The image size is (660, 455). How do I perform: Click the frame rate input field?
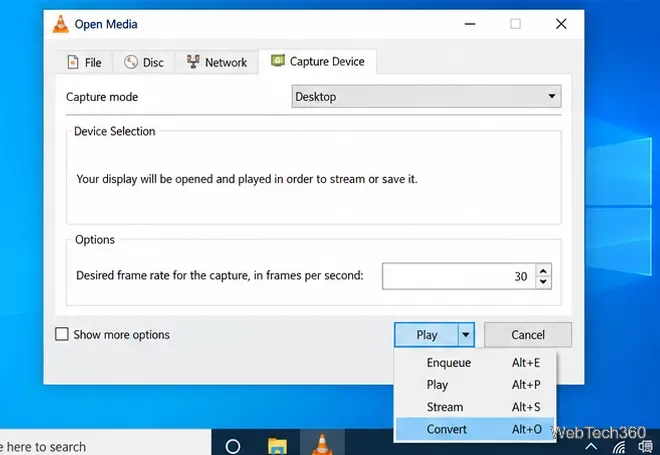[x=459, y=276]
